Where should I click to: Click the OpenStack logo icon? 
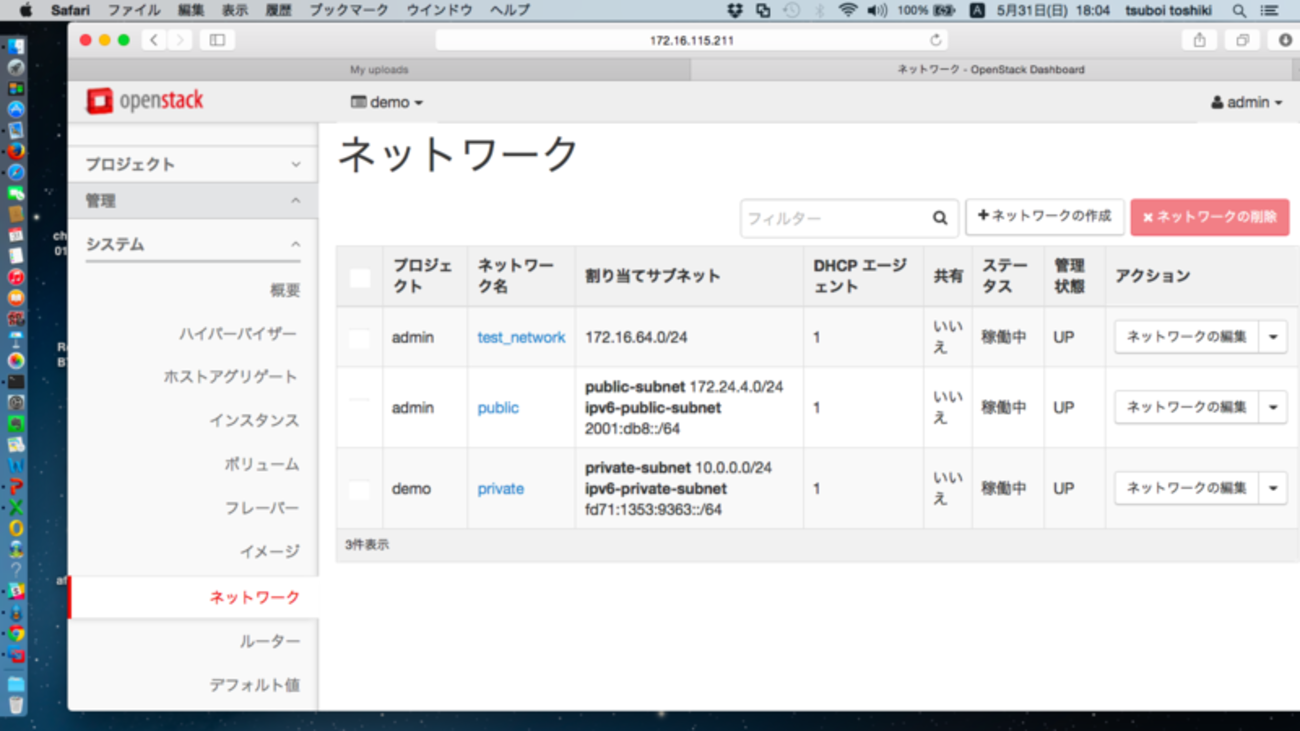tap(100, 101)
